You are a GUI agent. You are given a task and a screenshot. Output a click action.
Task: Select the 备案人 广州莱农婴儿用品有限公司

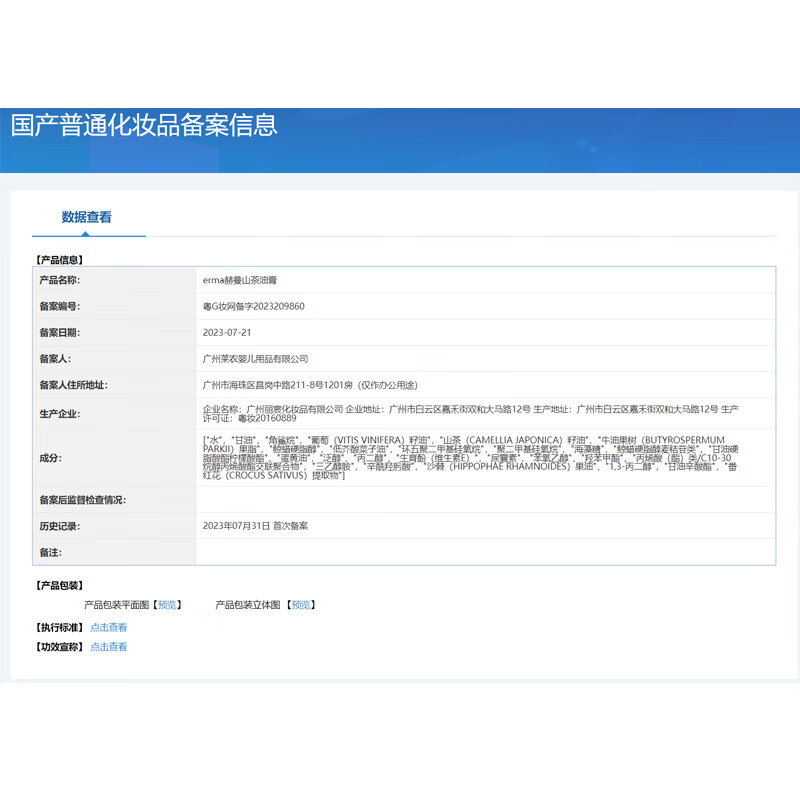tap(265, 358)
